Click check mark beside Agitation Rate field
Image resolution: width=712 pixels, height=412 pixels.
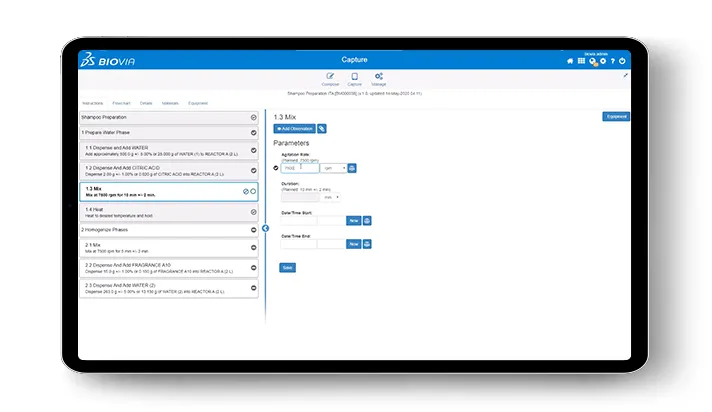[276, 168]
